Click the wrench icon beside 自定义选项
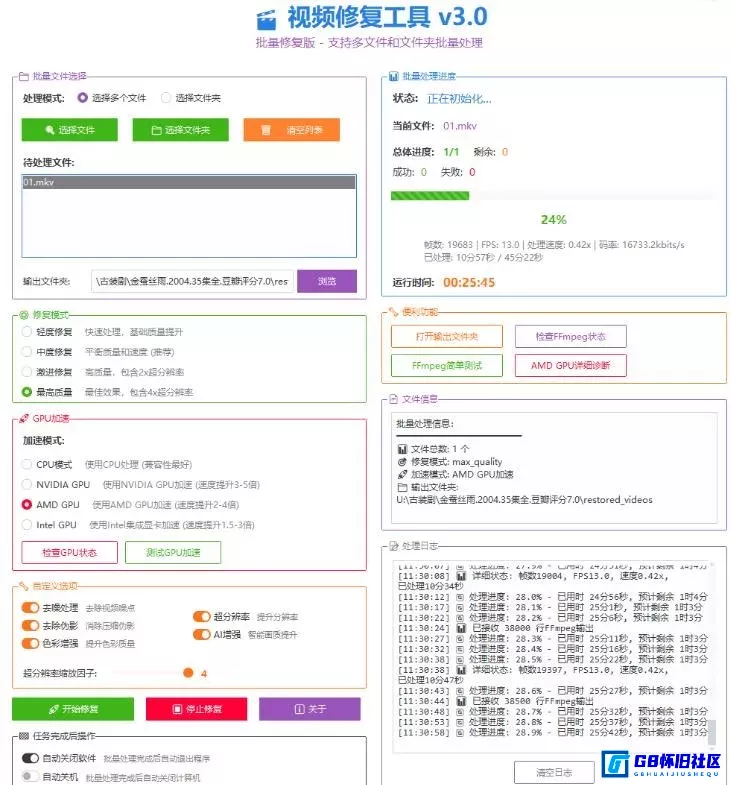Image resolution: width=731 pixels, height=785 pixels. (24, 586)
